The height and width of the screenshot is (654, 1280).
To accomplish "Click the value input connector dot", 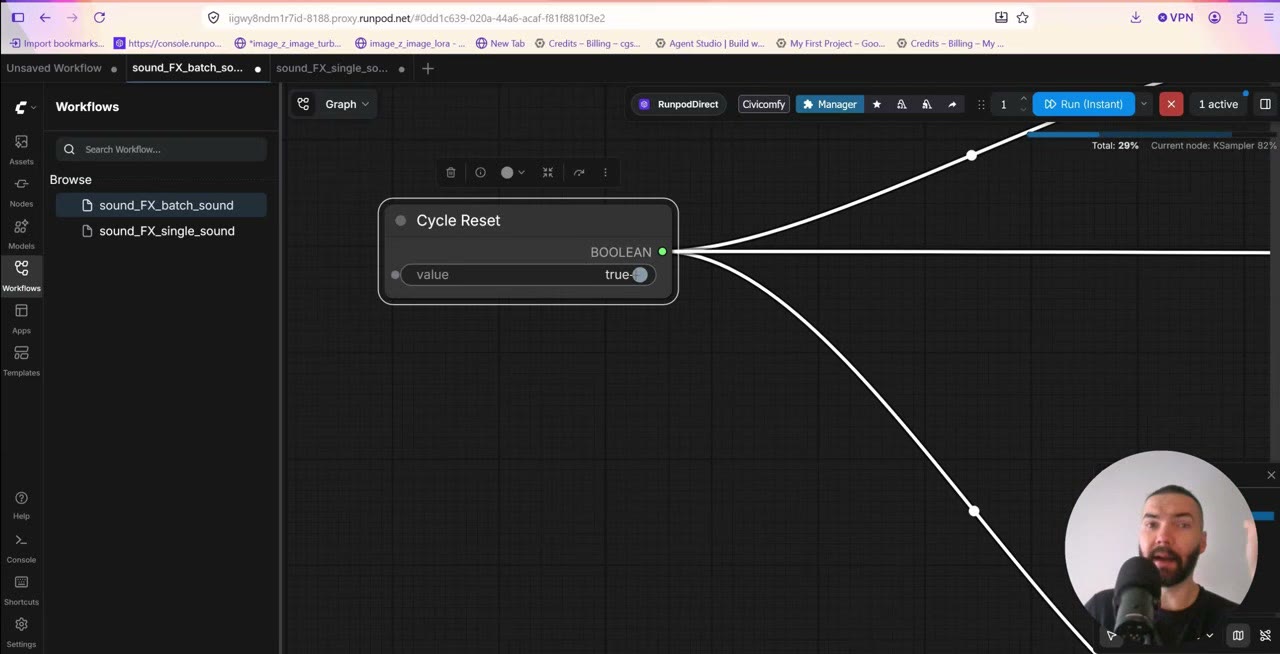I will coord(395,274).
